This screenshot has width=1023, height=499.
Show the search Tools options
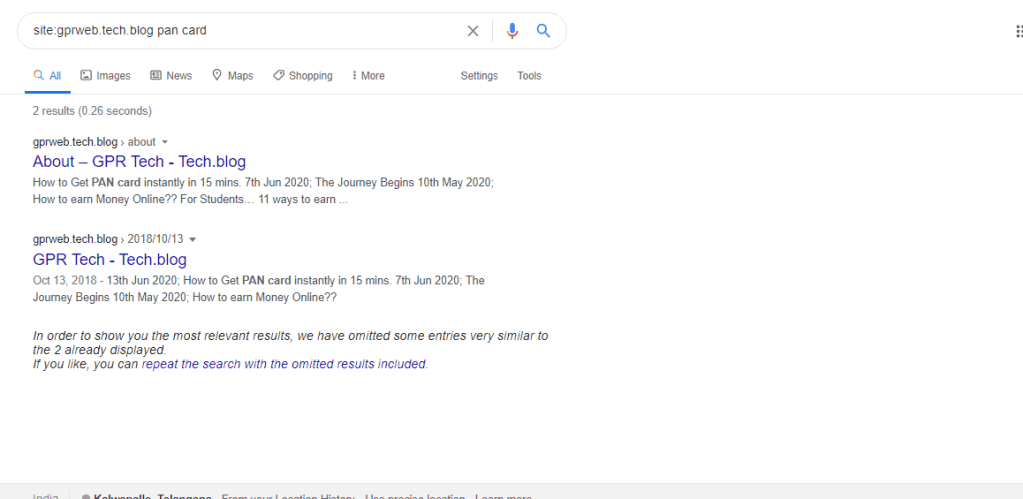pyautogui.click(x=529, y=76)
